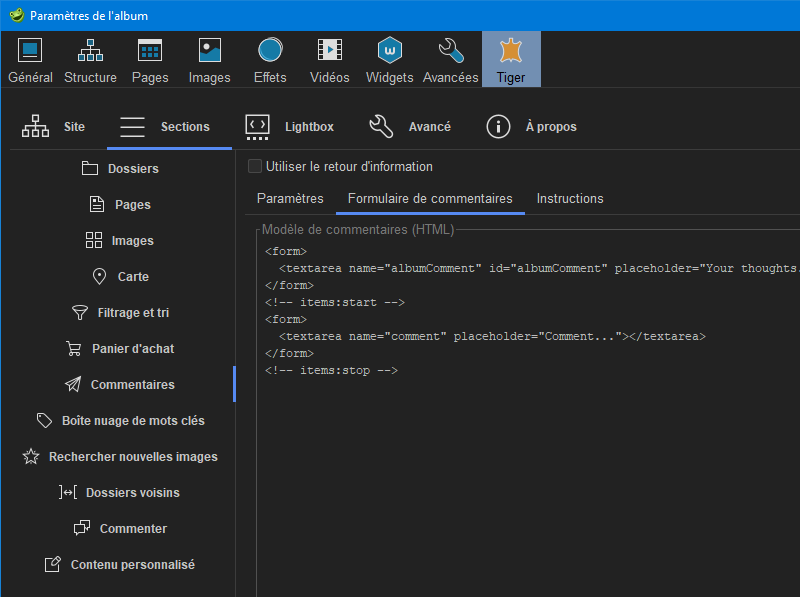Open the Dossiers section
Screen dimensions: 800x597
[120, 169]
